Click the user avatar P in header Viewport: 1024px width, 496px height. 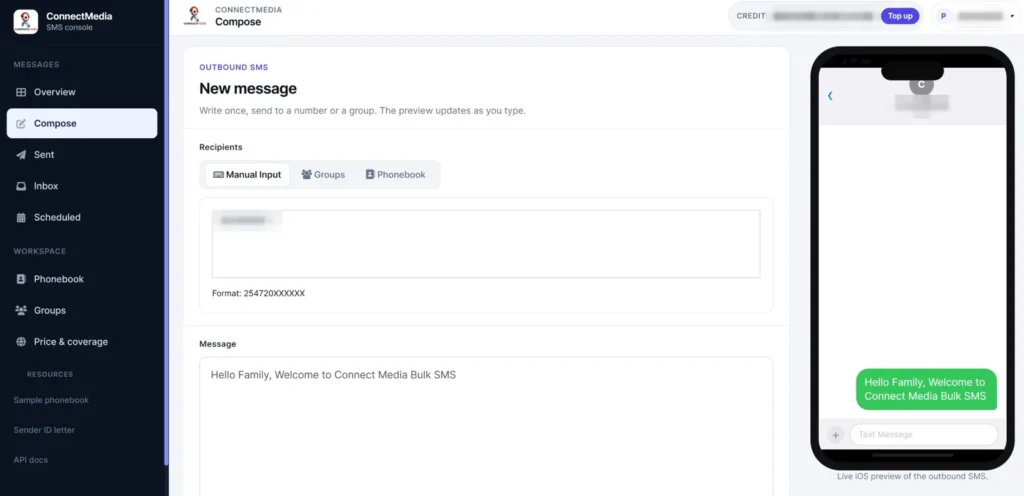[943, 16]
